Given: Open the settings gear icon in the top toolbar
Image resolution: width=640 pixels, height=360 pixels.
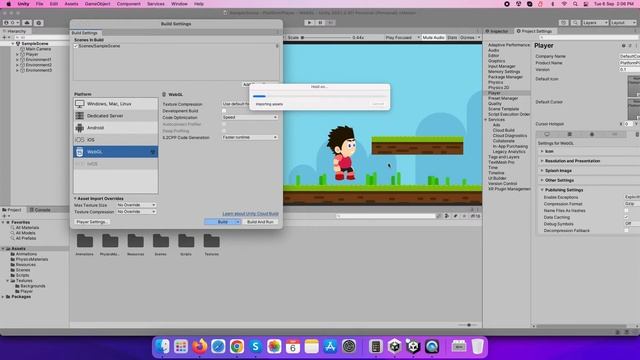Looking at the screenshot, I should [39, 23].
